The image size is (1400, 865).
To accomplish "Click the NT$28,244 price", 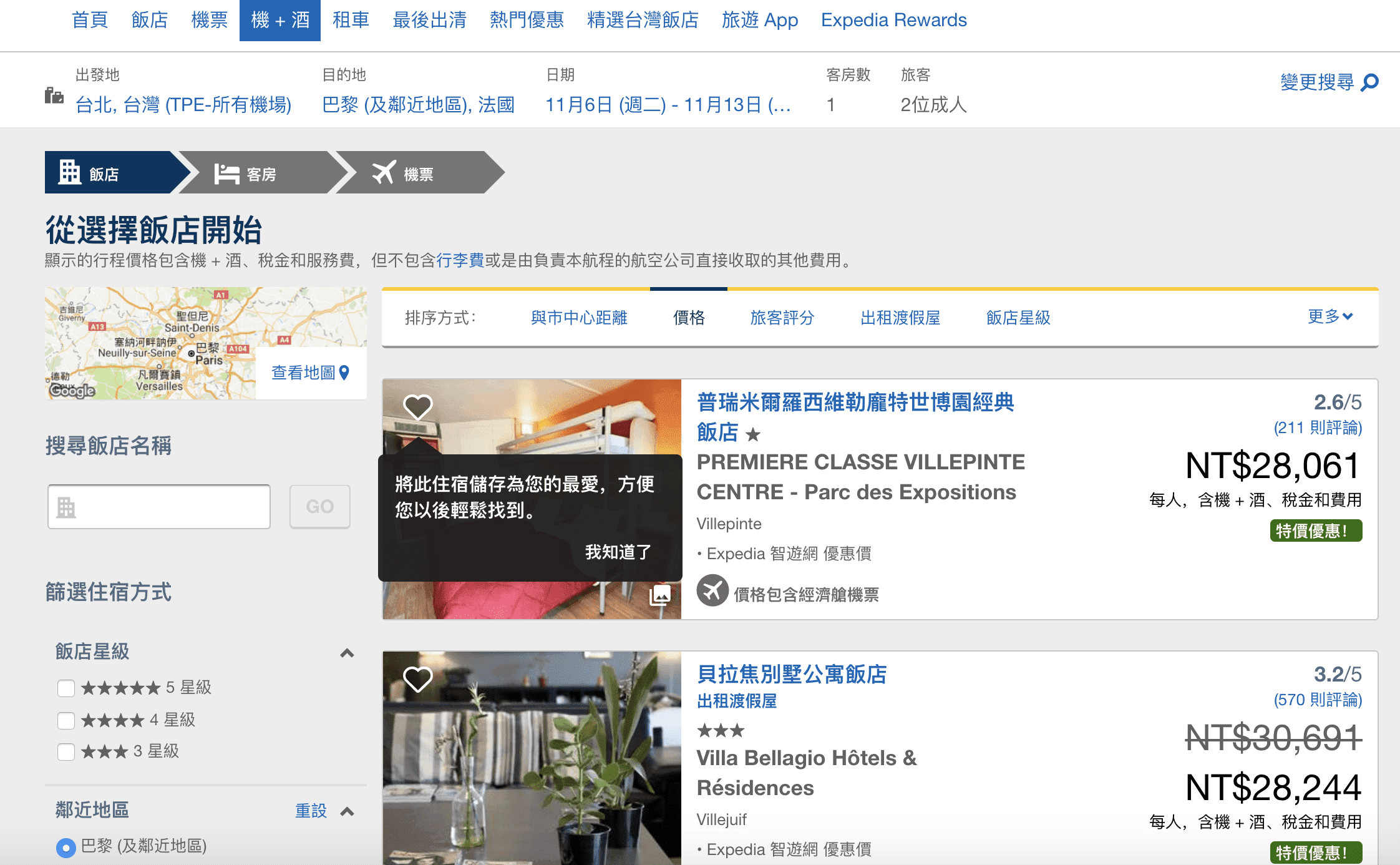I will coord(1273,788).
